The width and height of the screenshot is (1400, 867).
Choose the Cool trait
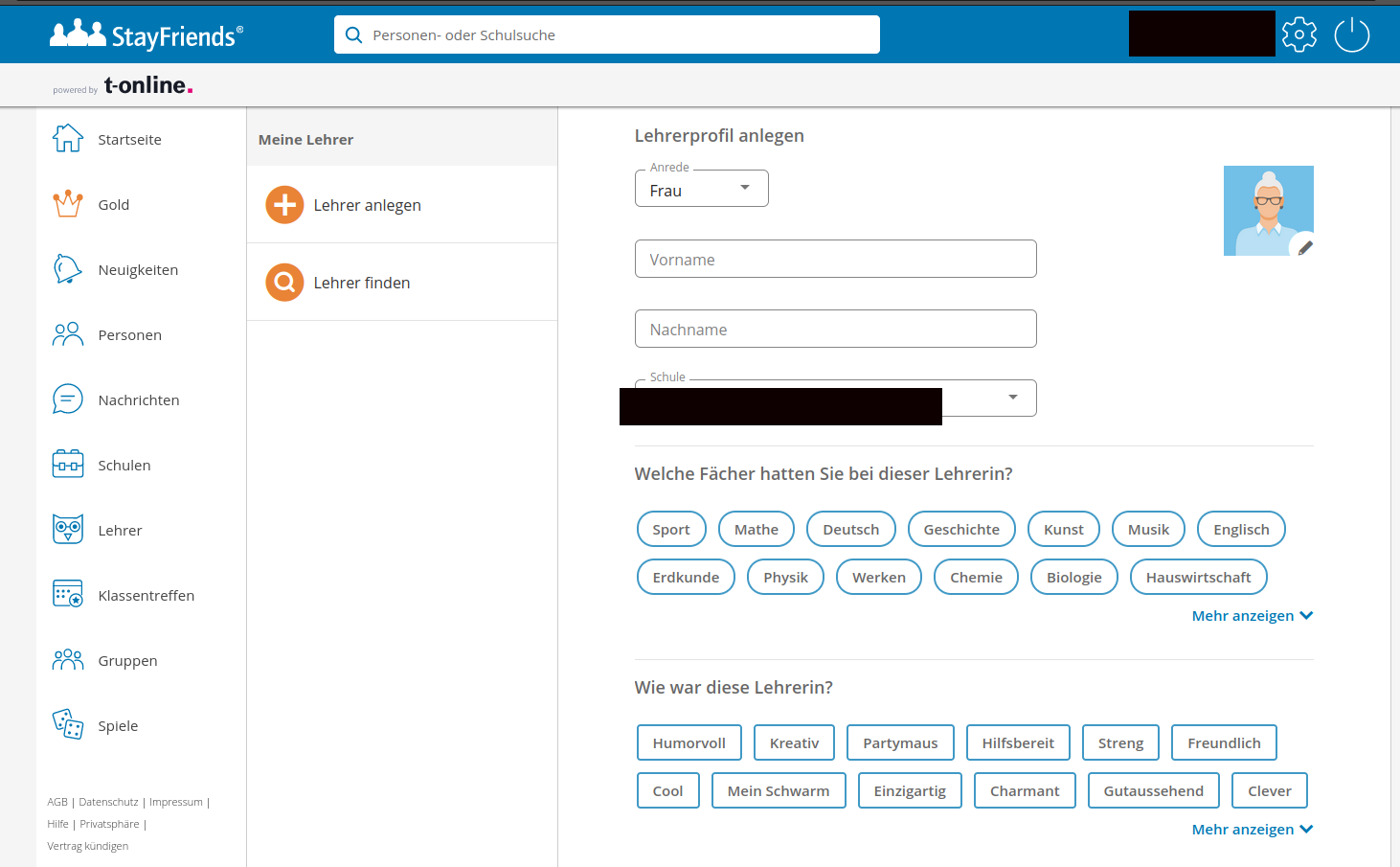point(668,790)
